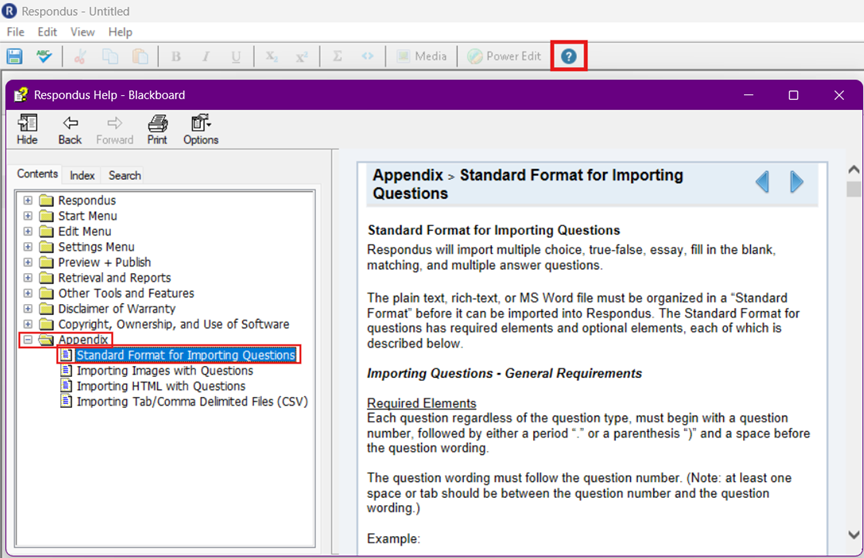Viewport: 864px width, 558px height.
Task: Click the HTML code brackets icon
Action: pyautogui.click(x=368, y=56)
